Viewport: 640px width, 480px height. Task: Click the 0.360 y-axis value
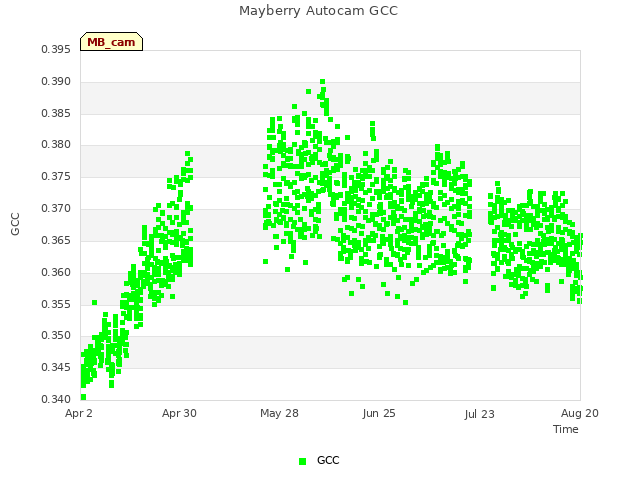pos(56,272)
